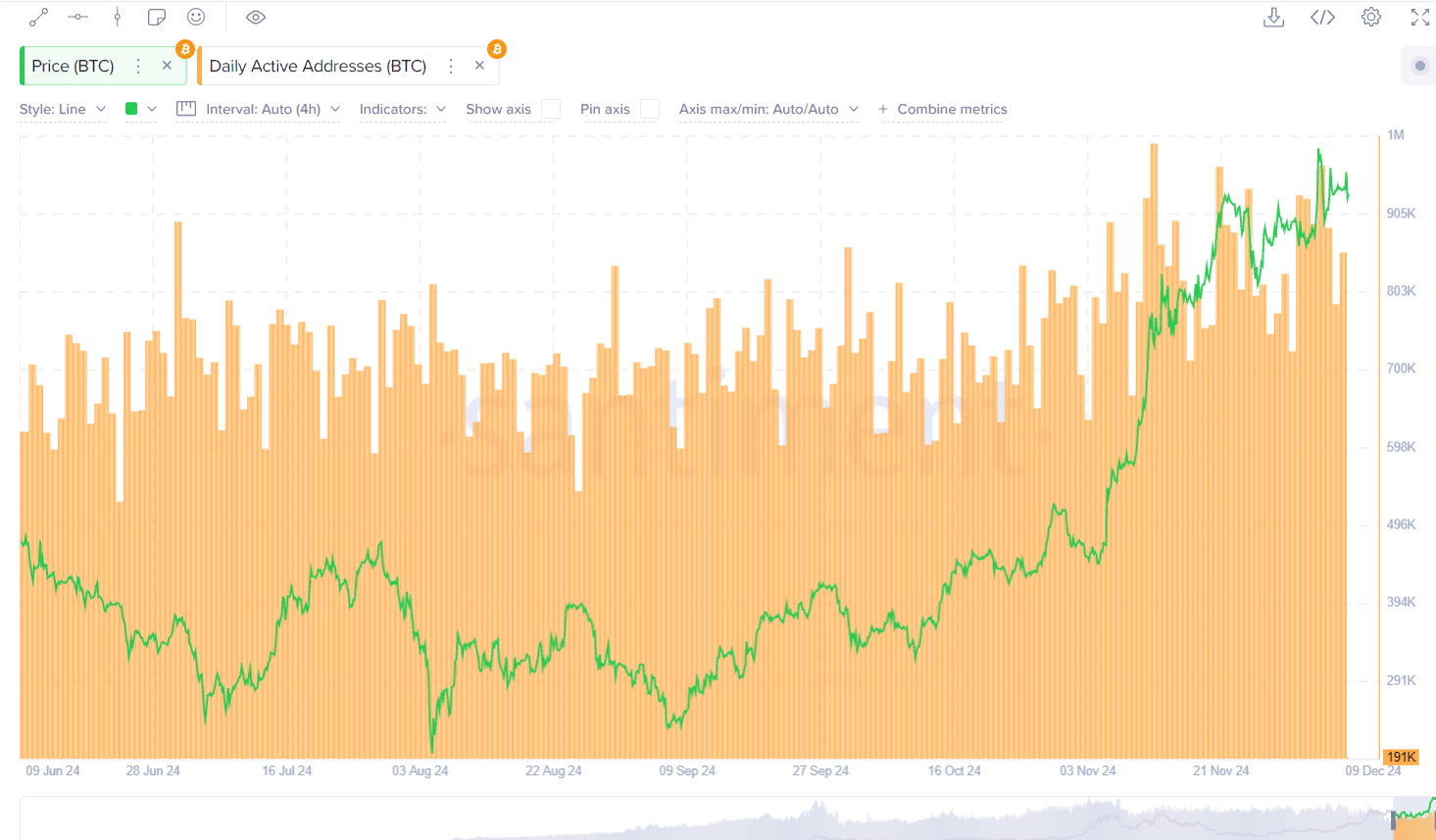Expand color picker chevron
The height and width of the screenshot is (840, 1436).
pyautogui.click(x=152, y=109)
